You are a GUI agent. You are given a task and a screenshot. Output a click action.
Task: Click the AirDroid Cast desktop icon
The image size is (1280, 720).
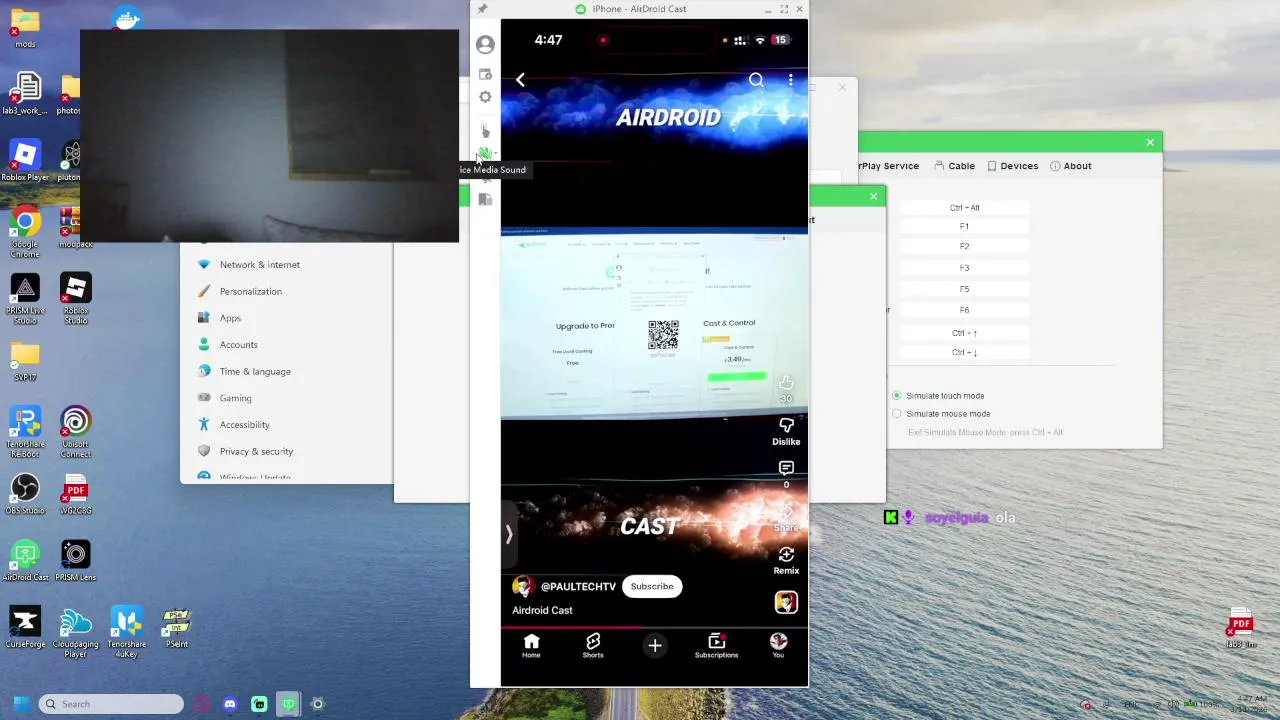tap(25, 561)
